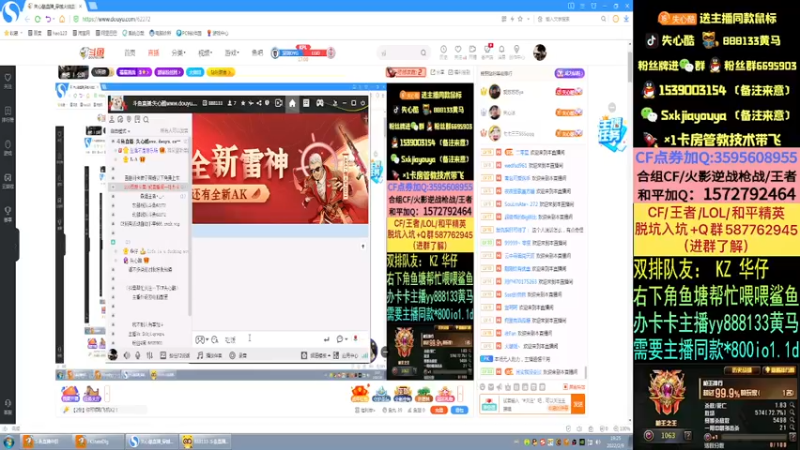Click the yellow pill button above player
Image resolution: width=800 pixels, height=450 pixels.
pyautogui.click(x=220, y=72)
